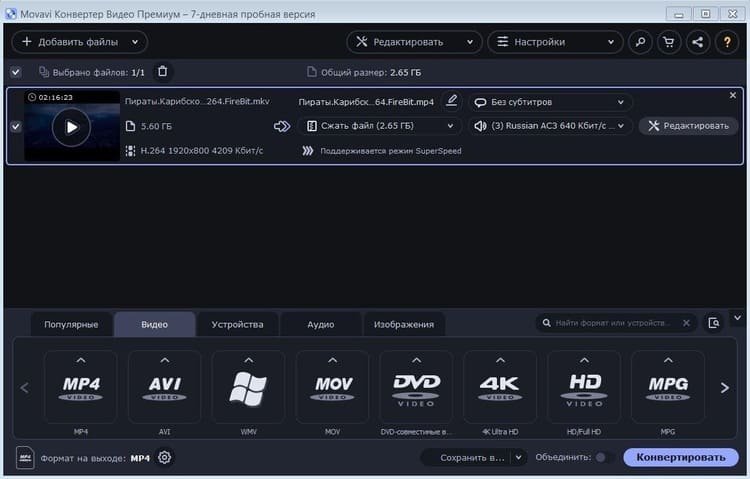
Task: Rename output file with pencil icon
Action: pyautogui.click(x=451, y=101)
